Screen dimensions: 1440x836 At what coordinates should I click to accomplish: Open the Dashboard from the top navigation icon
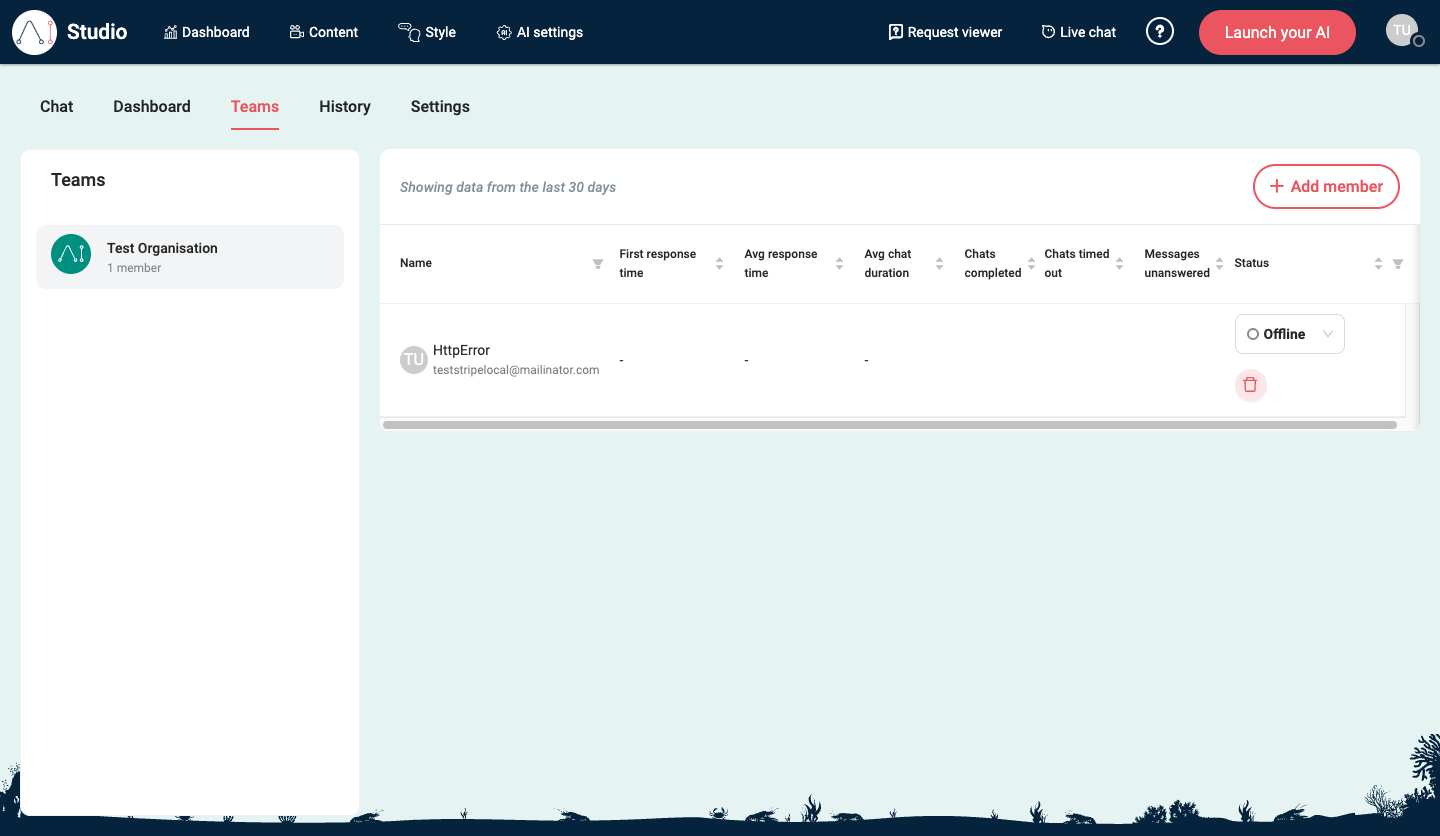tap(172, 31)
